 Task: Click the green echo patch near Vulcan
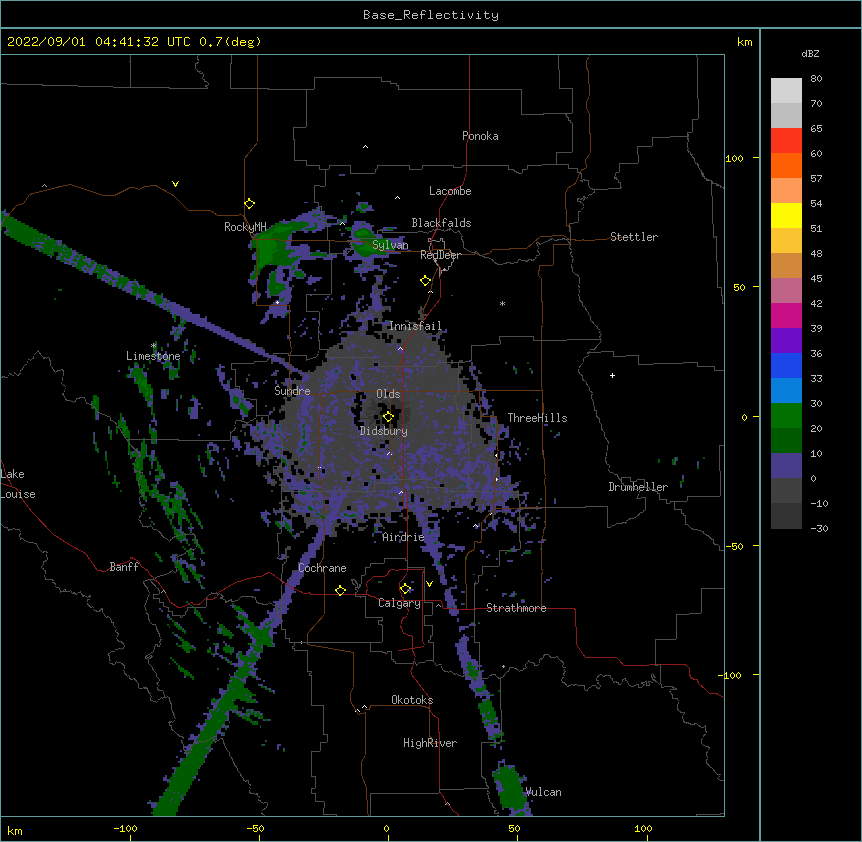(510, 788)
